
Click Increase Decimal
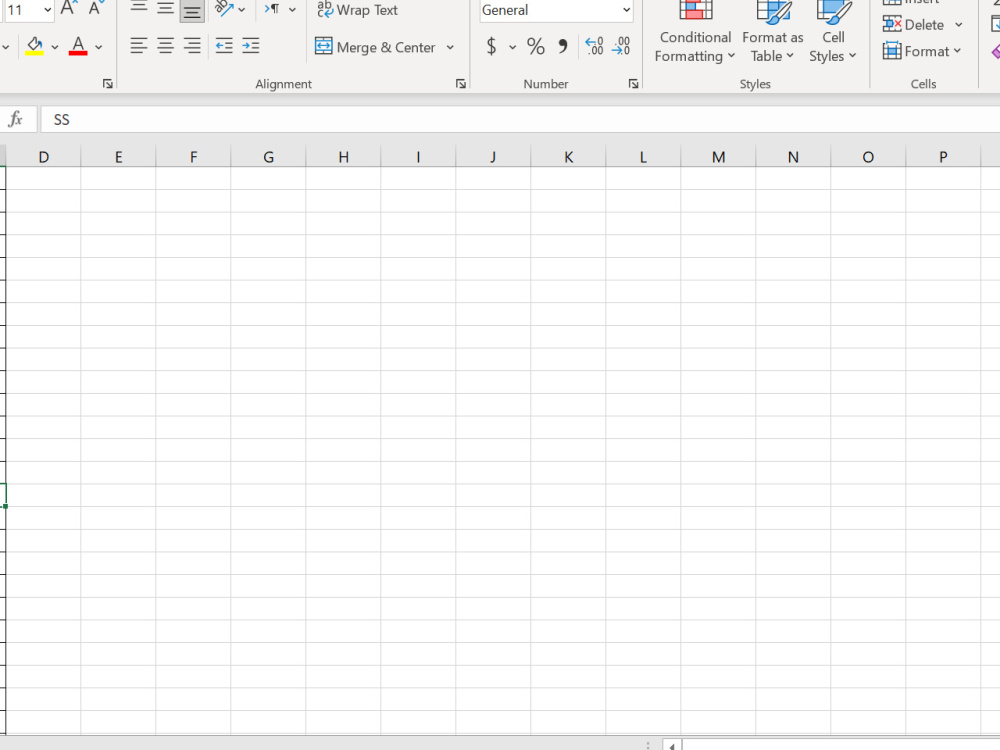click(x=594, y=46)
